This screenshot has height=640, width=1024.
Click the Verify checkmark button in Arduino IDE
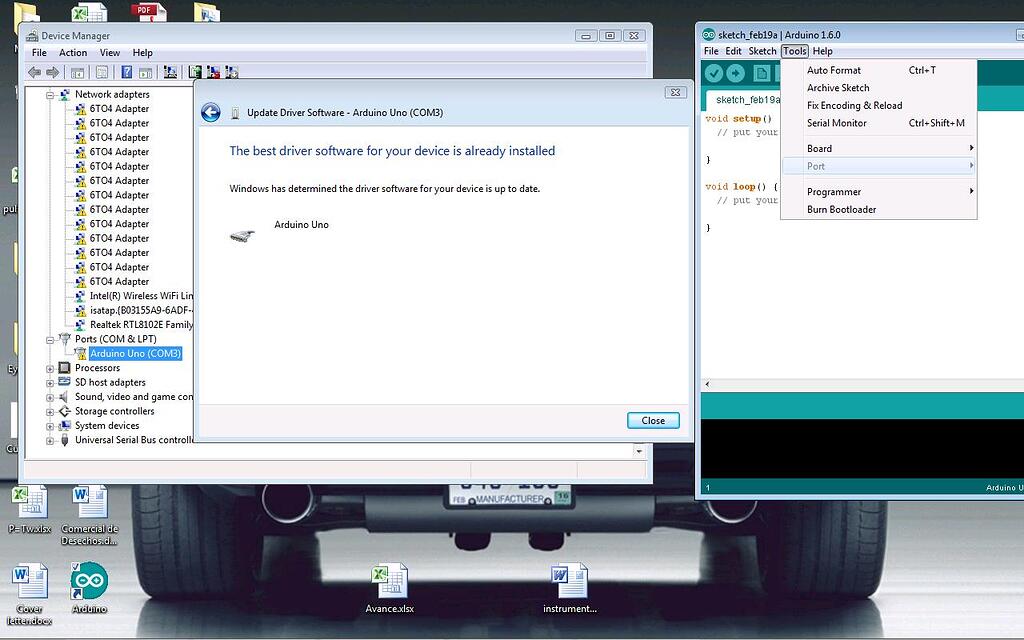[x=714, y=74]
